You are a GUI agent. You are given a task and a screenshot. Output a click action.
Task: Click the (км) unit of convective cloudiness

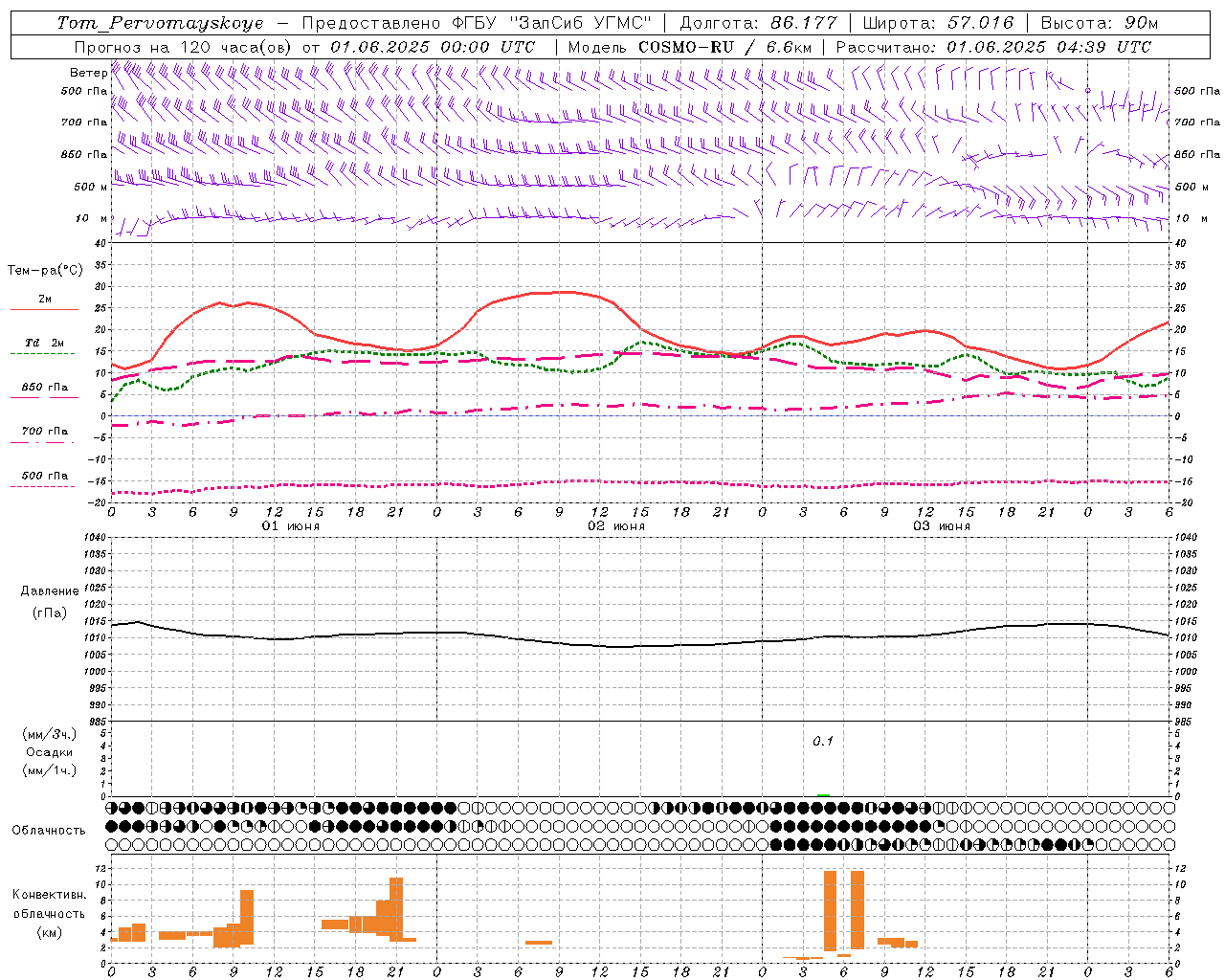coord(50,932)
